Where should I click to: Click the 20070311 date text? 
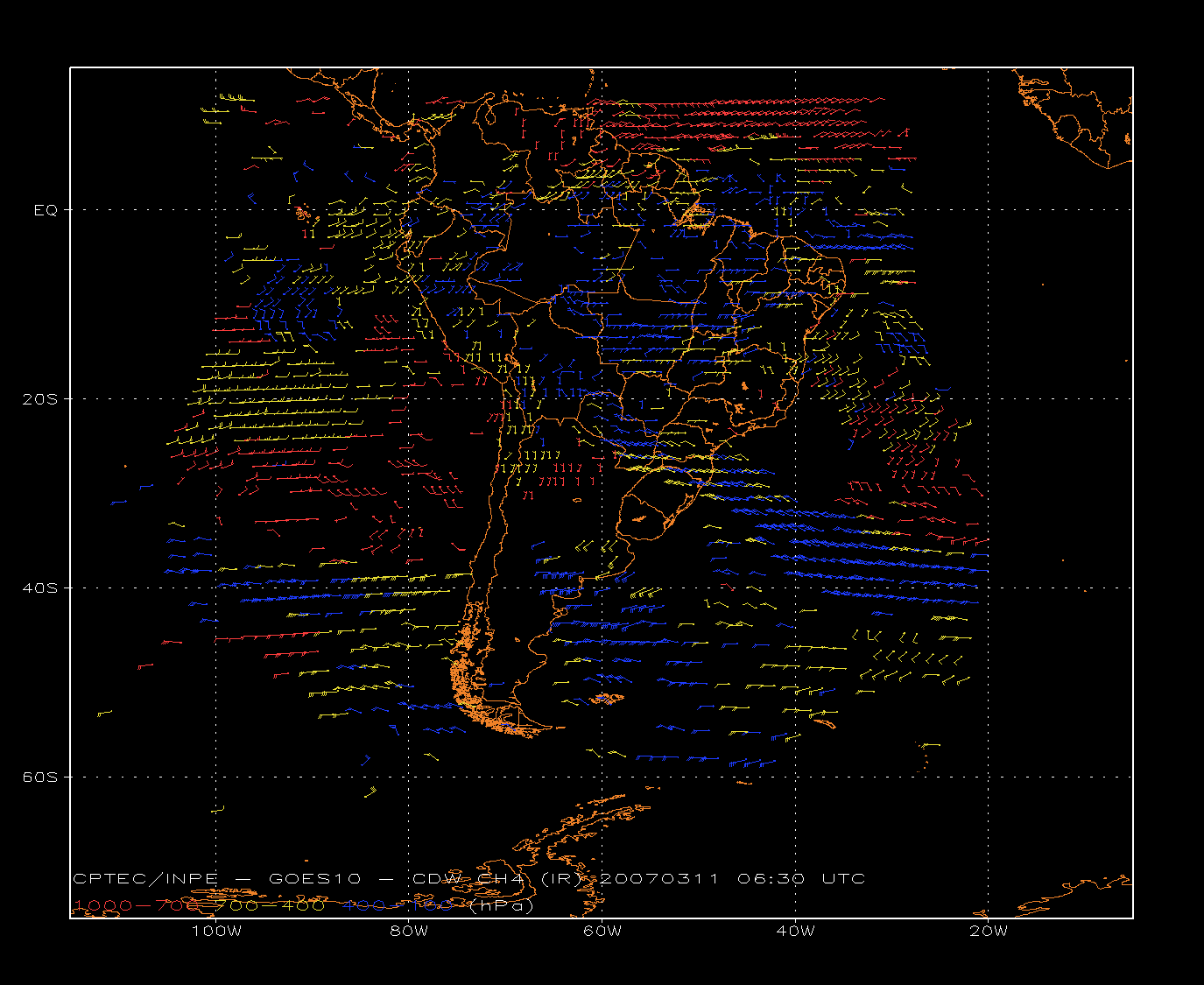click(658, 879)
